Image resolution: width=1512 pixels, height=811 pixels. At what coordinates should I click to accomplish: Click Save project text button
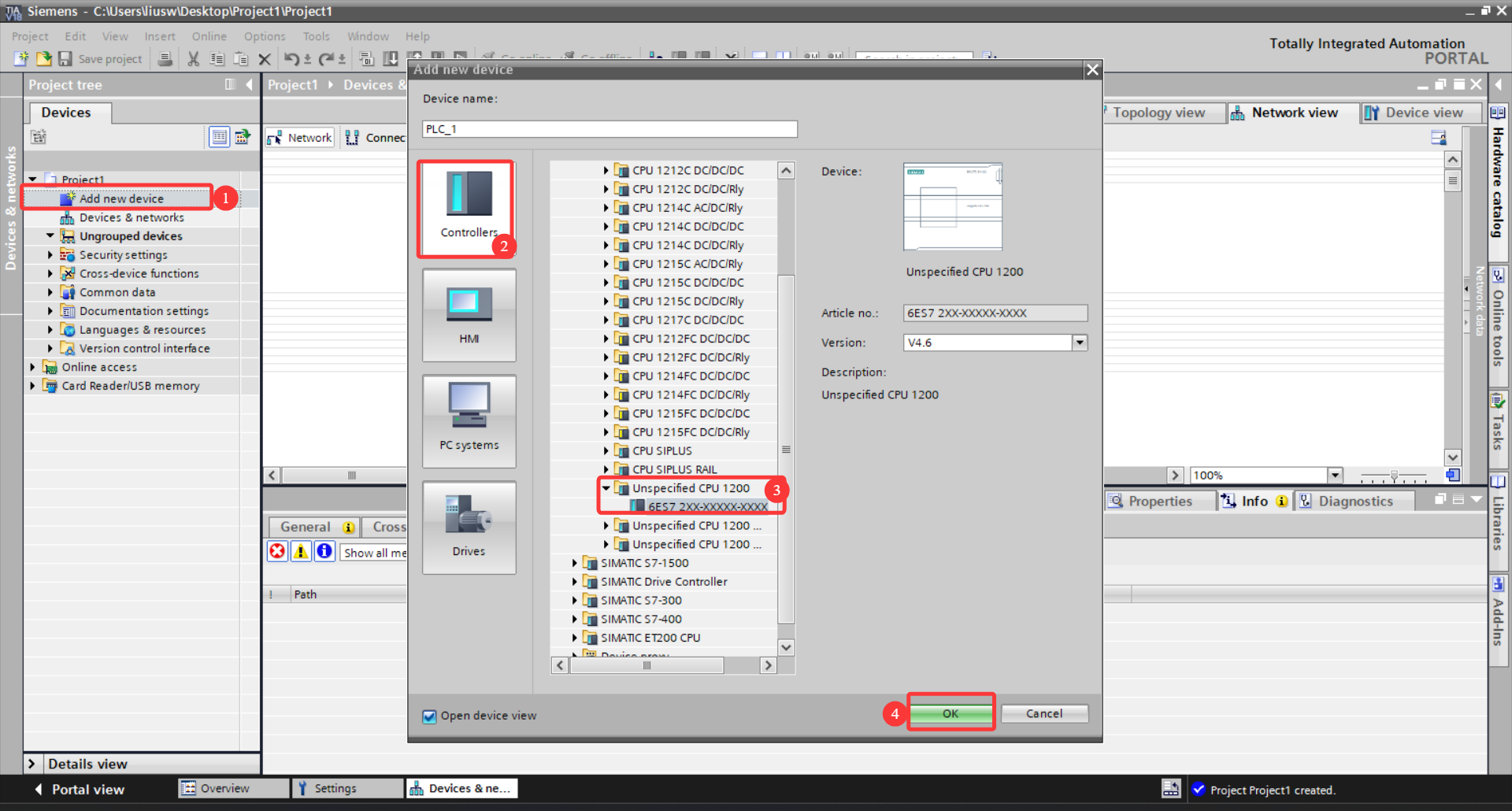click(110, 59)
